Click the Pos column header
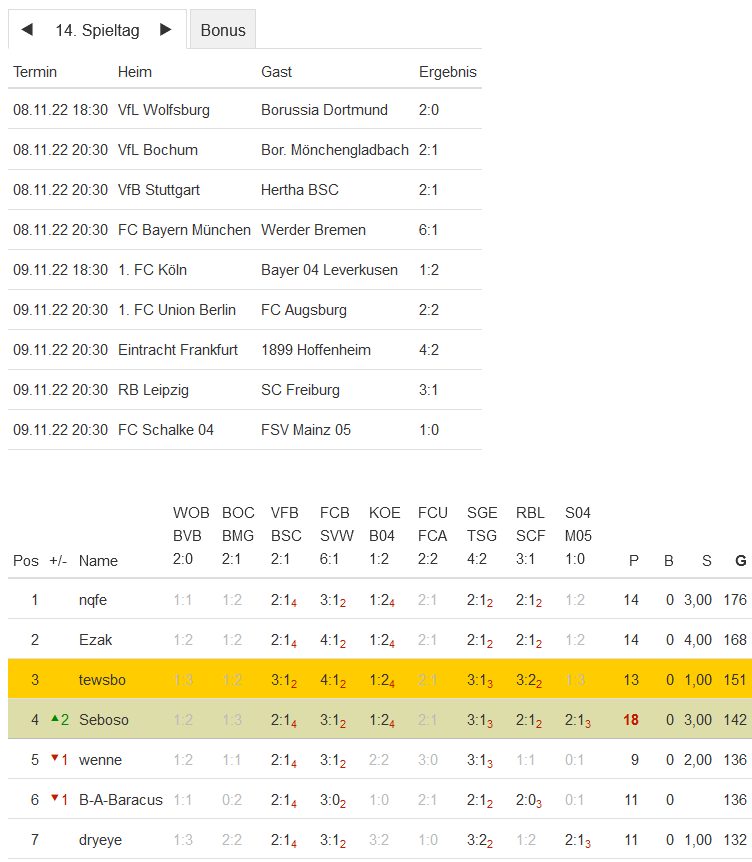The height and width of the screenshot is (862, 752). [26, 561]
